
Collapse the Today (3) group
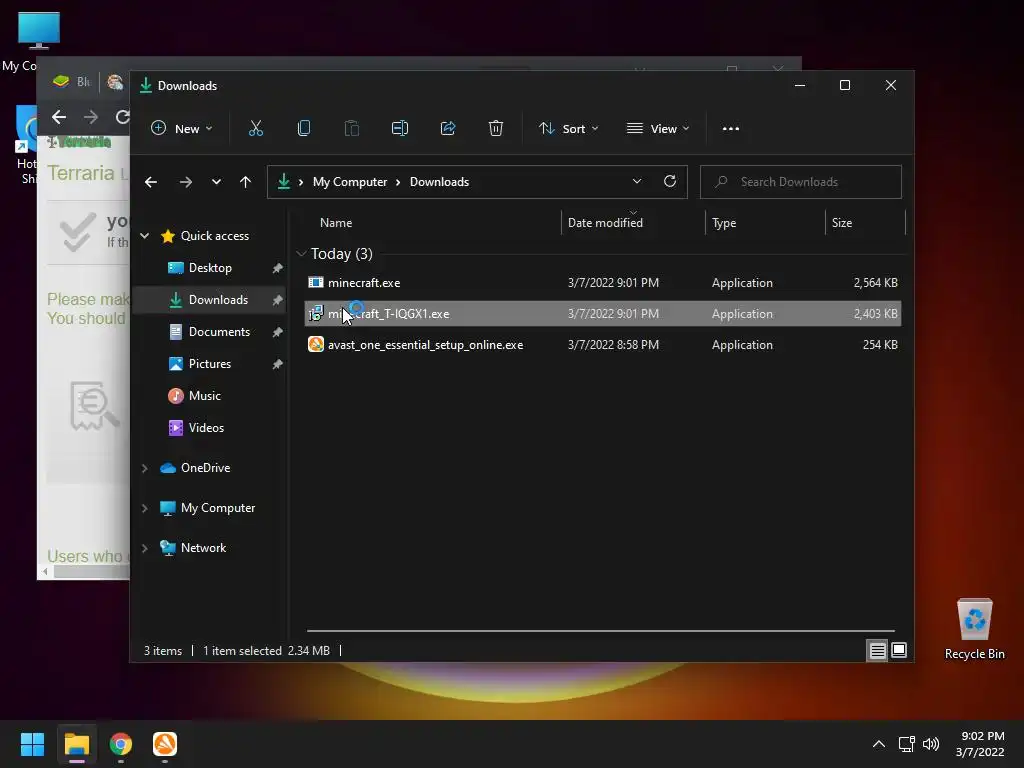301,253
